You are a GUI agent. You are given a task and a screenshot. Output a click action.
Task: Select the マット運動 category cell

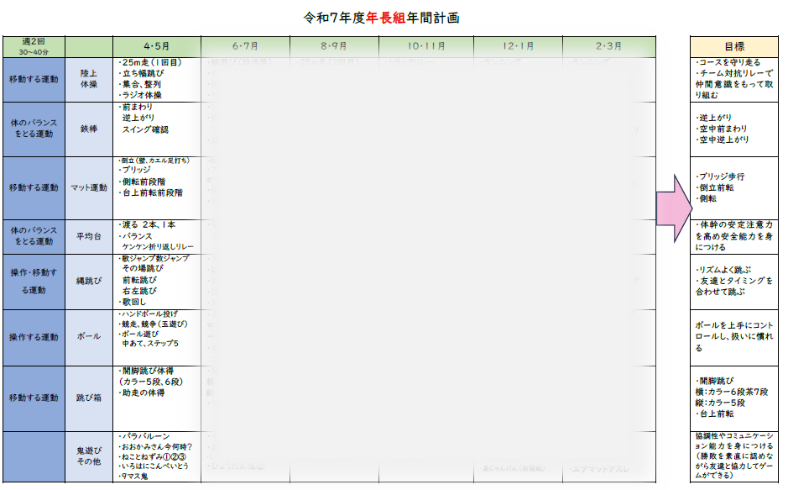89,187
